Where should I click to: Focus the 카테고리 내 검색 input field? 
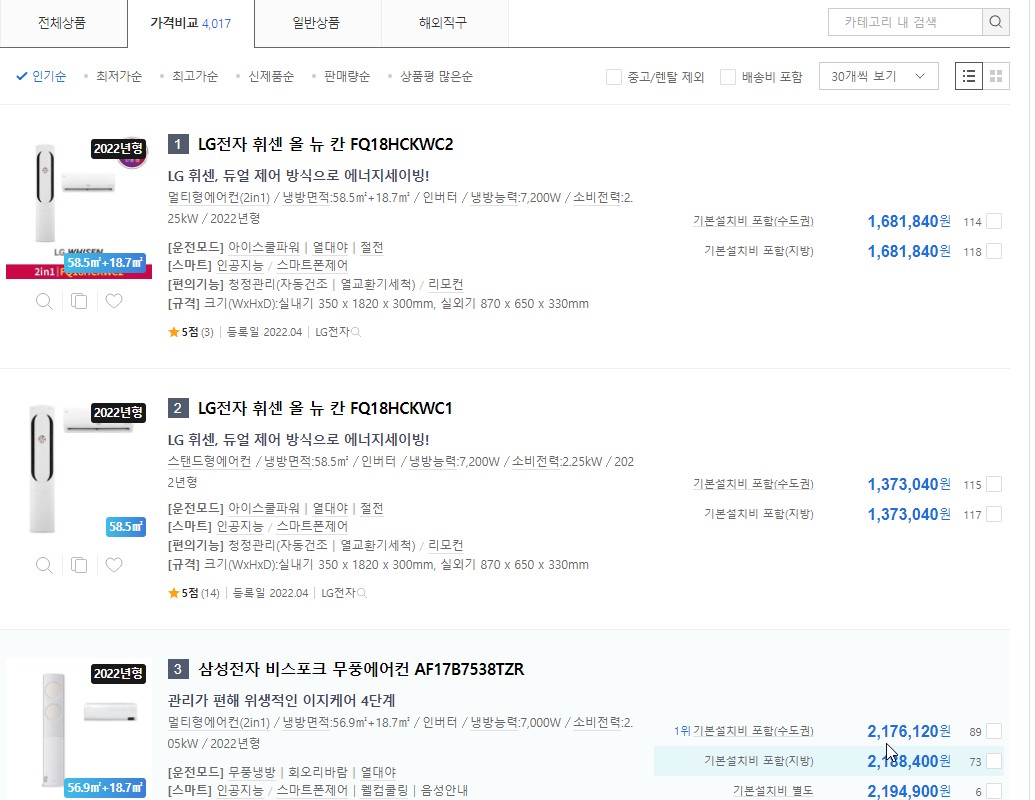pos(905,22)
